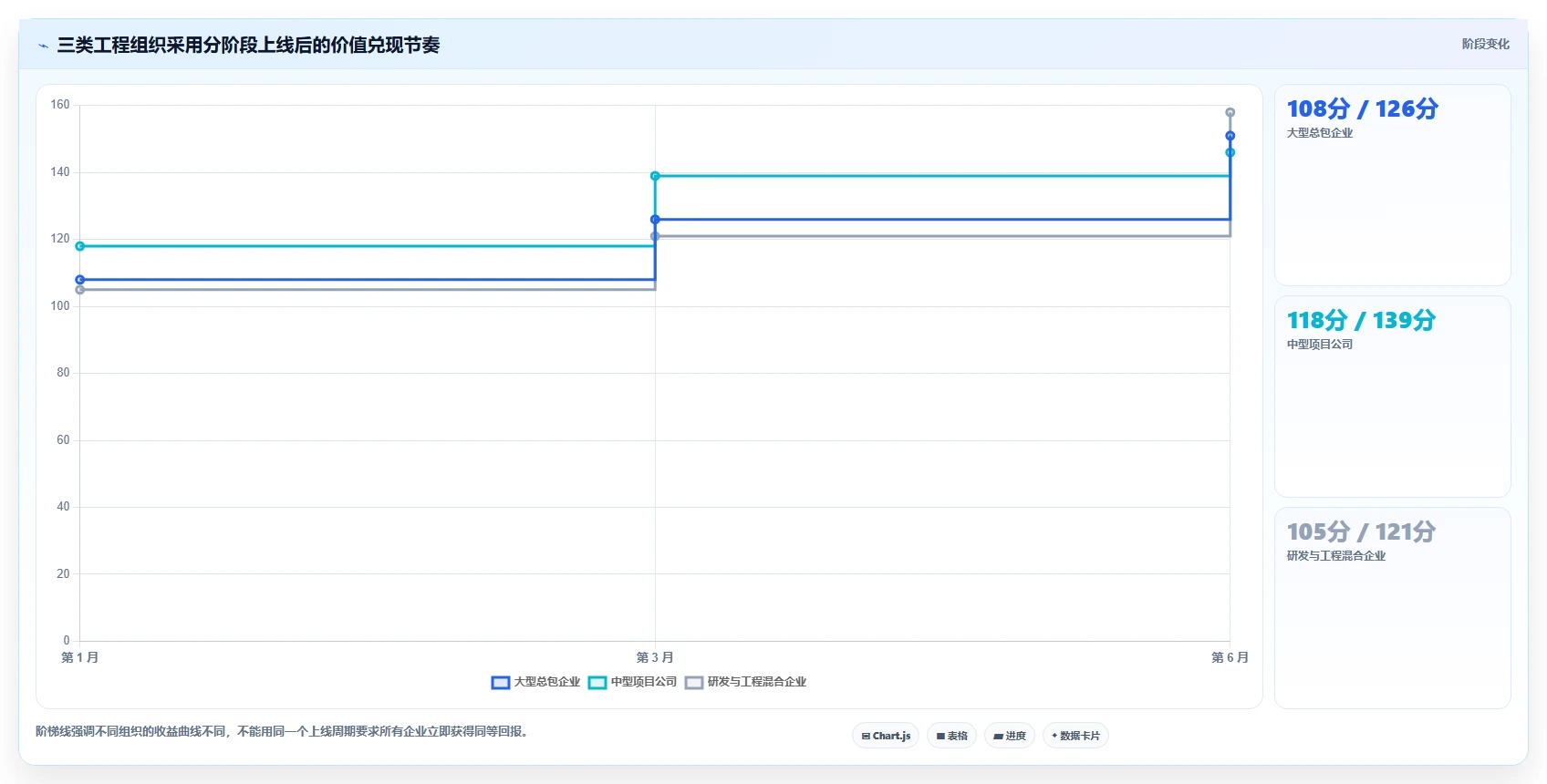
Task: Click the chart title 三类工程组织采用分阶段上线后的价值兑现节奏
Action: pyautogui.click(x=248, y=45)
